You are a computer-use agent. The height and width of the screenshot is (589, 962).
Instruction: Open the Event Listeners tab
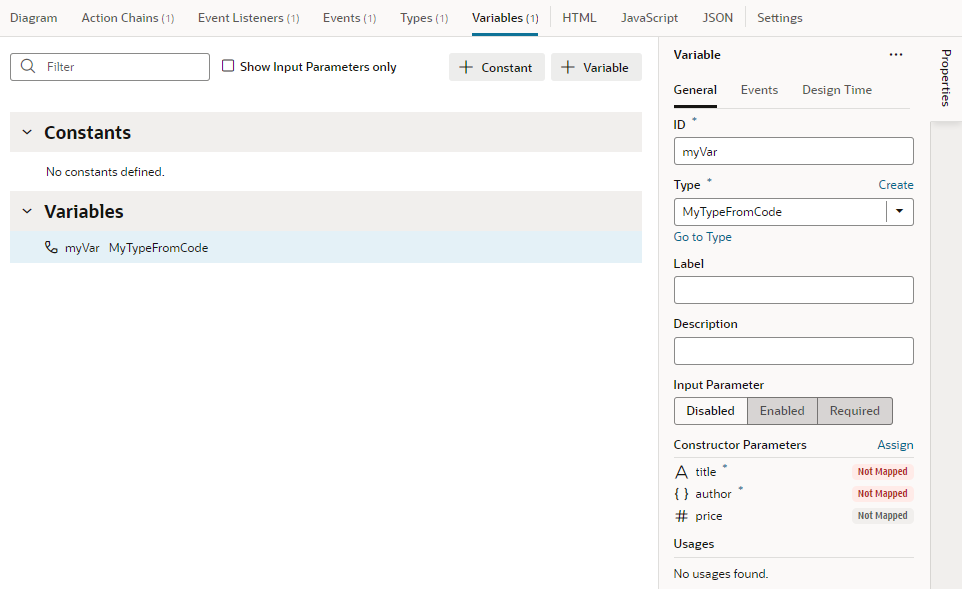click(248, 18)
